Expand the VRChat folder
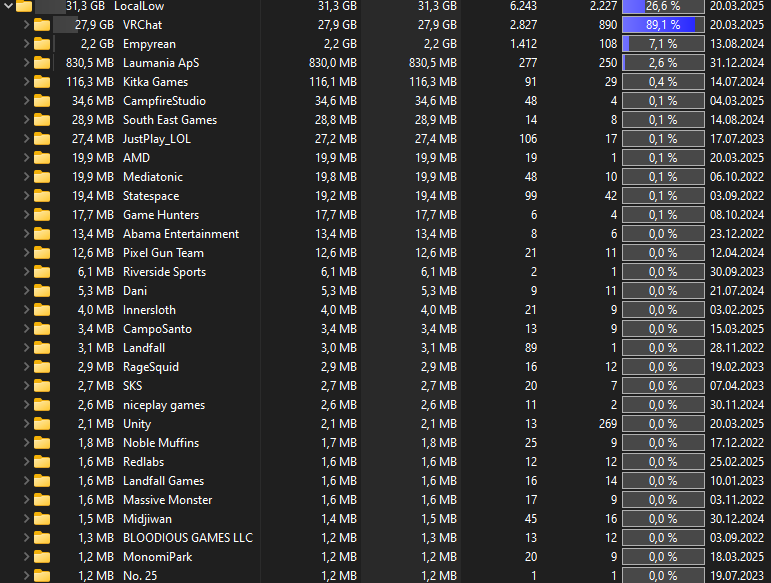The image size is (771, 583). click(x=27, y=25)
